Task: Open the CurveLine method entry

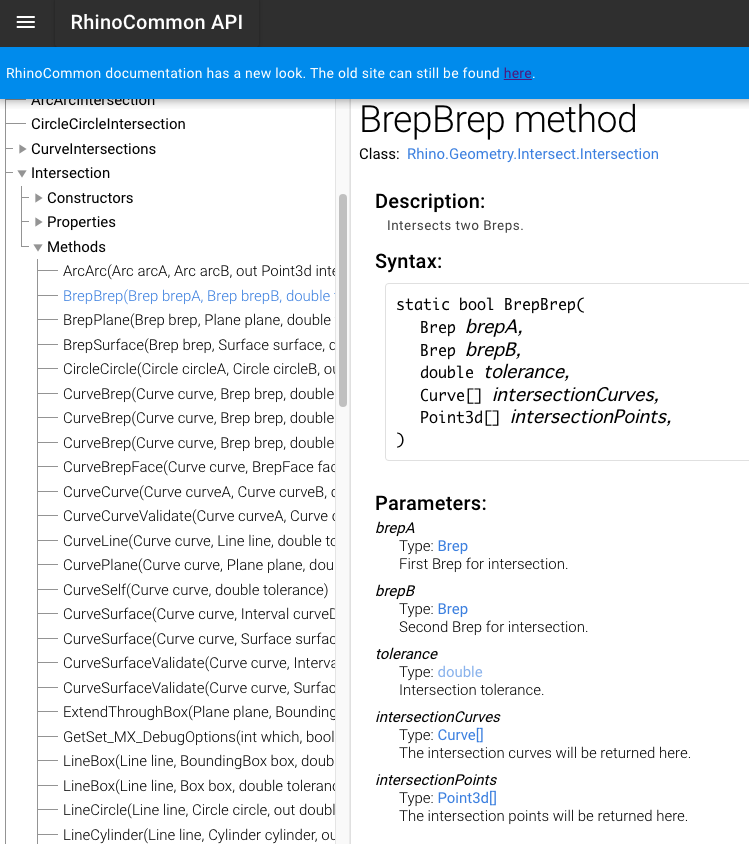Action: [x=199, y=541]
